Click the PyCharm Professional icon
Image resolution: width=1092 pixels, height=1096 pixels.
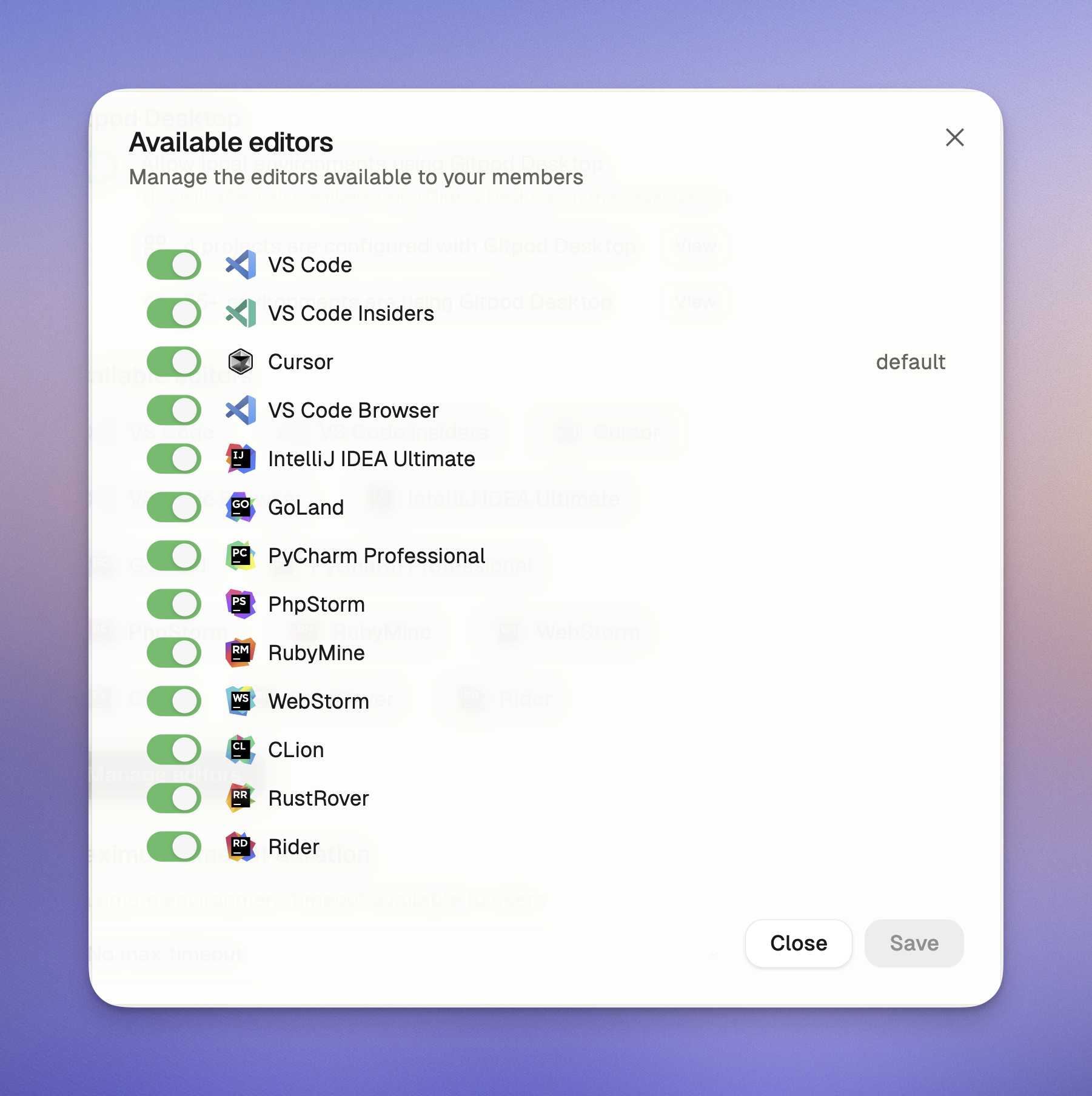[x=241, y=556]
